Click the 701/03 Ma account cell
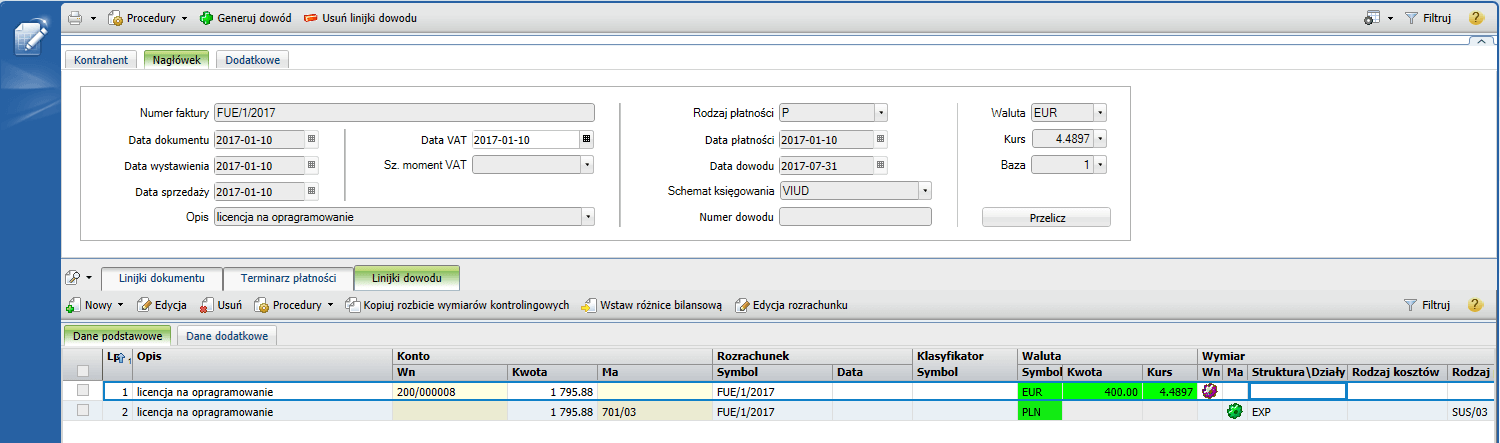The height and width of the screenshot is (443, 1500). (655, 410)
